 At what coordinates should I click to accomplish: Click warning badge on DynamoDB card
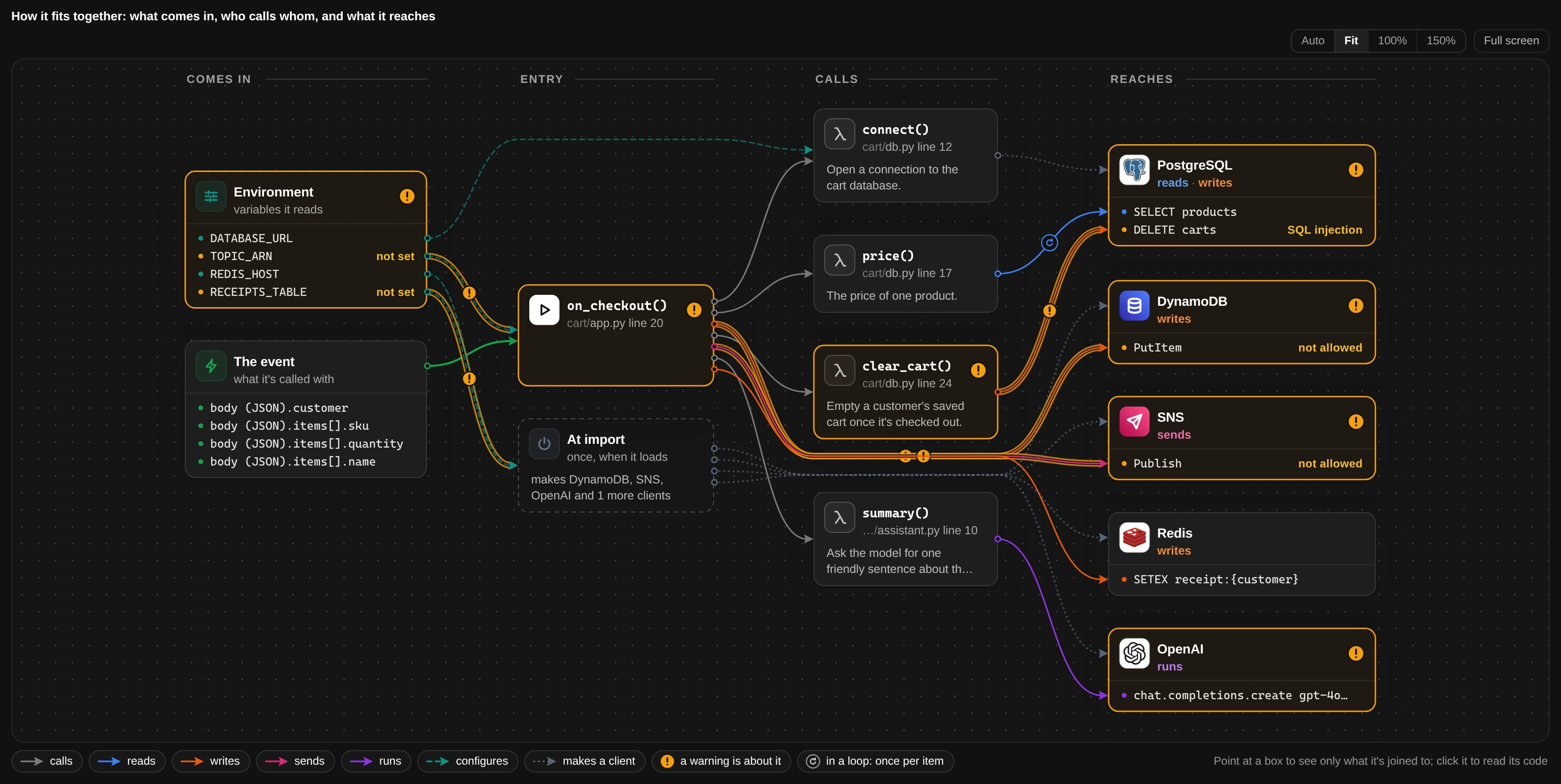click(1356, 306)
